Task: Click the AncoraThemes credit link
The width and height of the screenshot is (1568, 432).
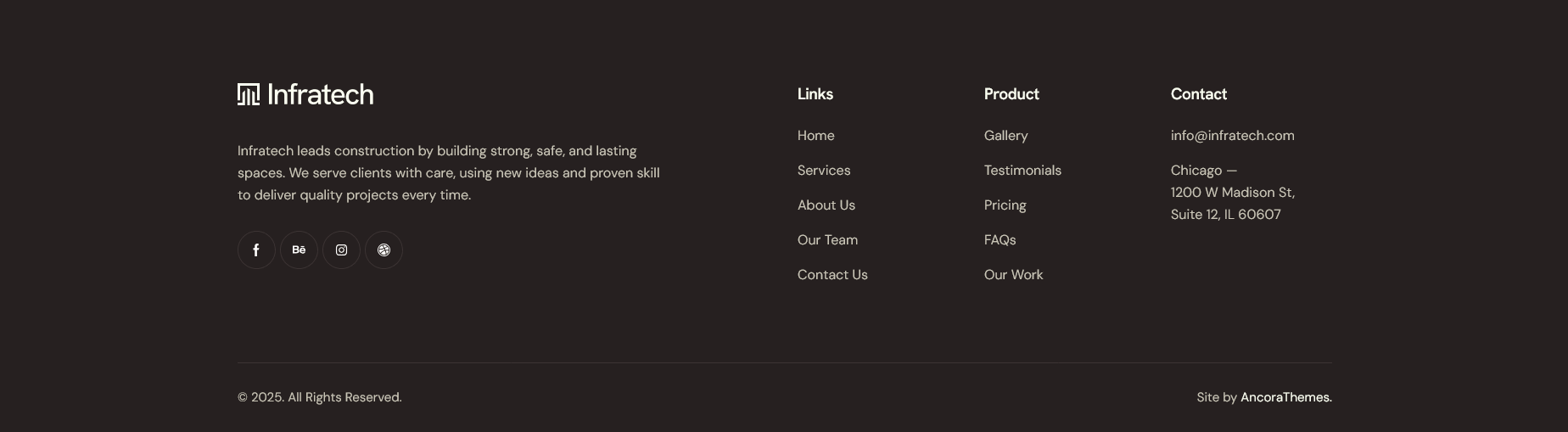Action: (1285, 397)
